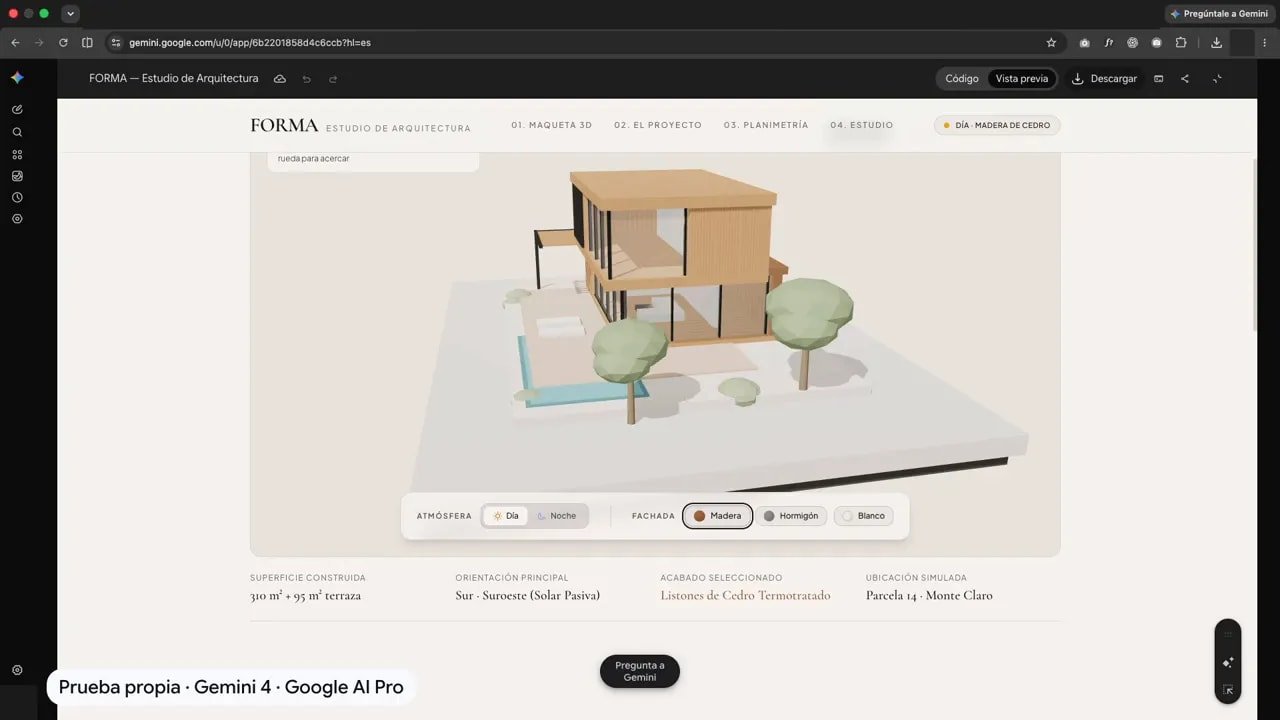Go to 02. El Proyecto section
The width and height of the screenshot is (1280, 720).
(x=658, y=125)
